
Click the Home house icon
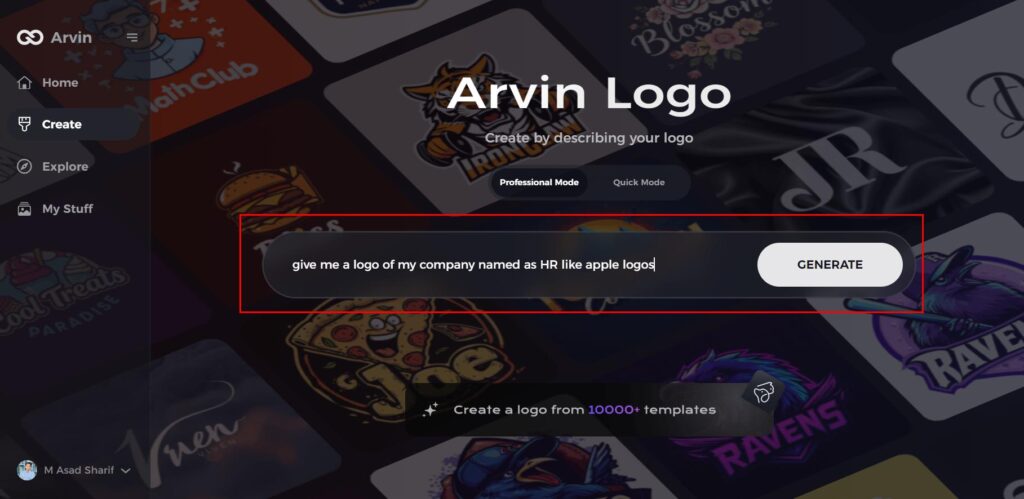24,83
